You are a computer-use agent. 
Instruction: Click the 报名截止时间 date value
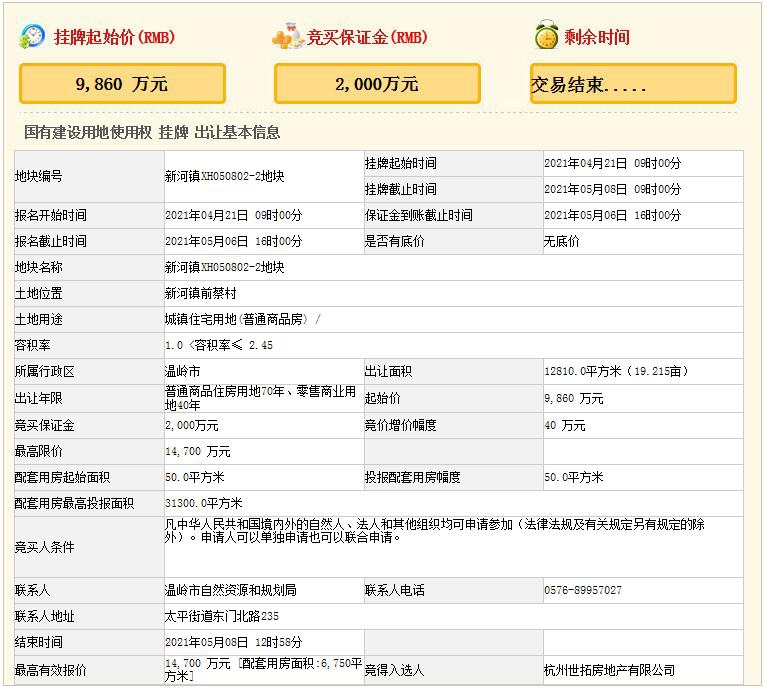click(x=233, y=241)
